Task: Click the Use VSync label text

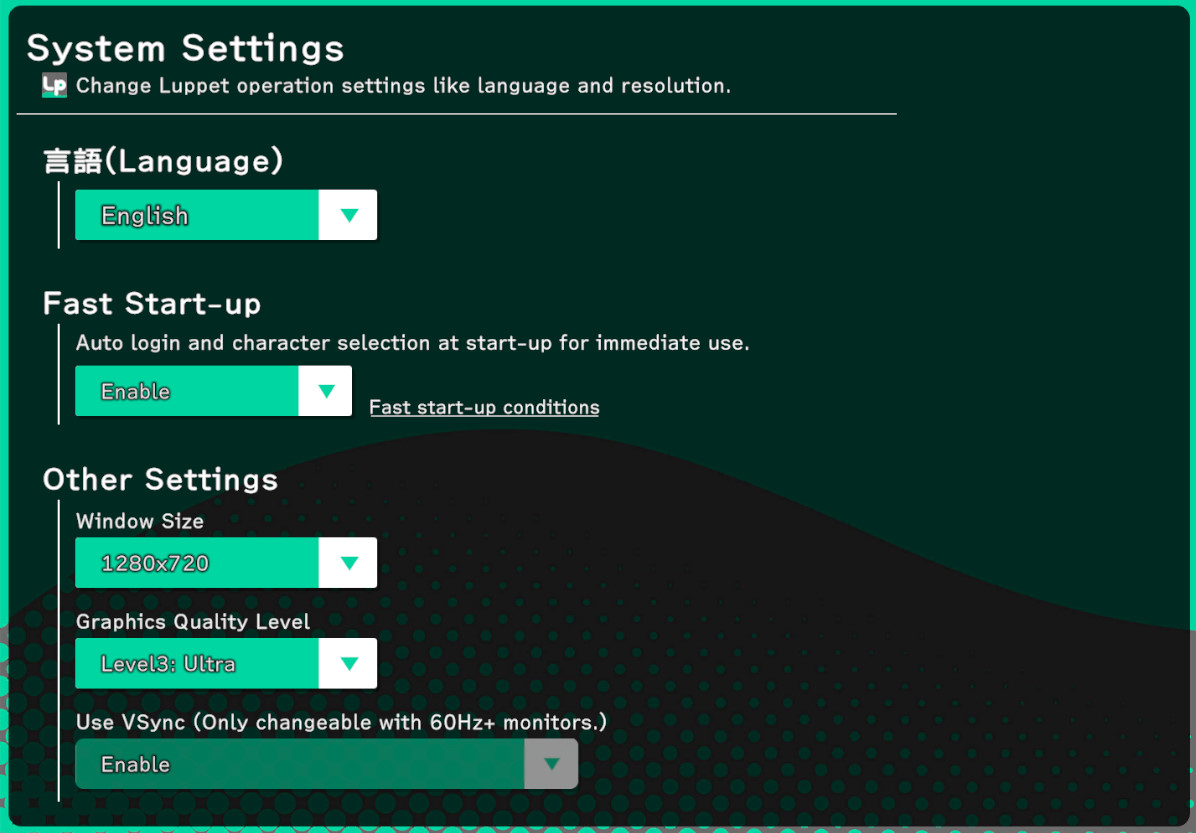Action: 341,721
